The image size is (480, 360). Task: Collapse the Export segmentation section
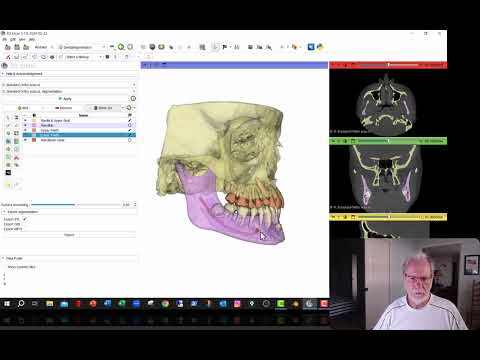pyautogui.click(x=68, y=212)
